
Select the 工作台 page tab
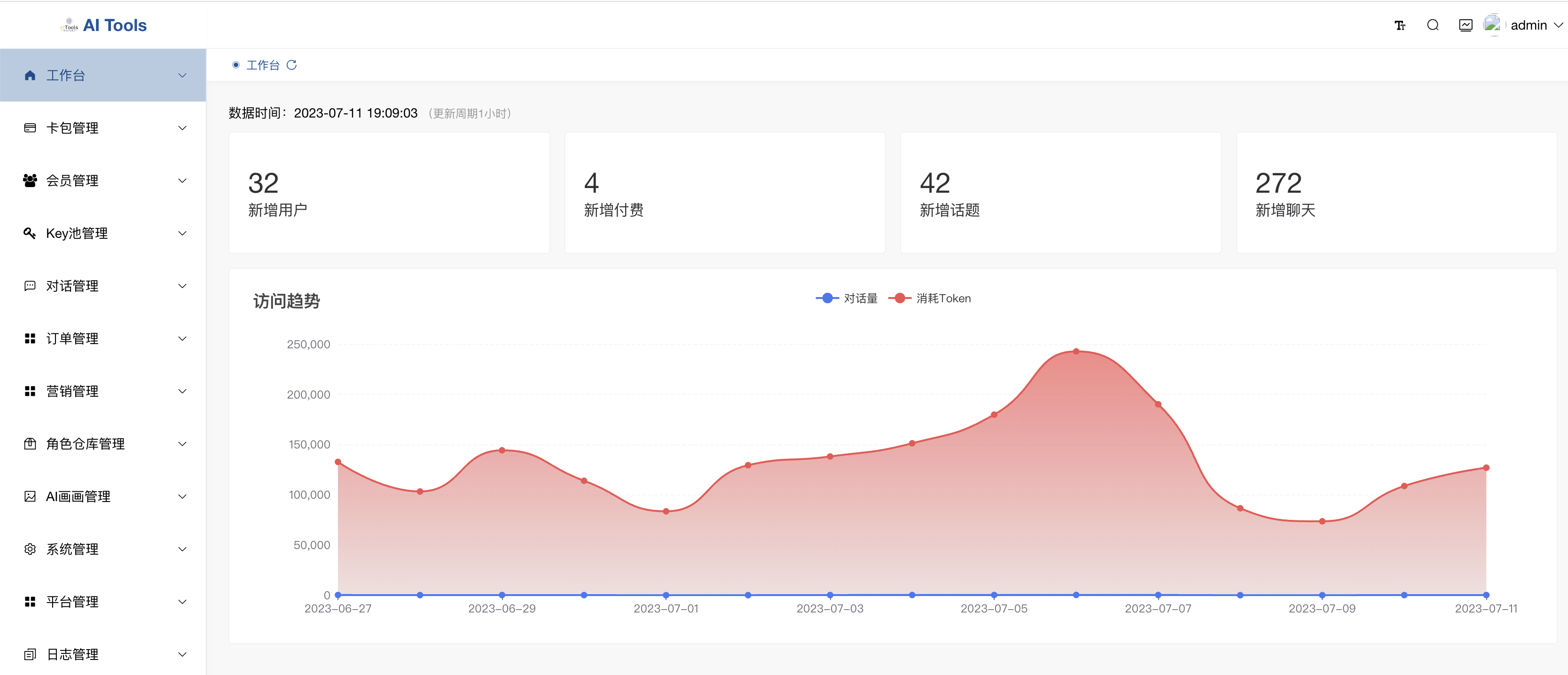pyautogui.click(x=262, y=65)
